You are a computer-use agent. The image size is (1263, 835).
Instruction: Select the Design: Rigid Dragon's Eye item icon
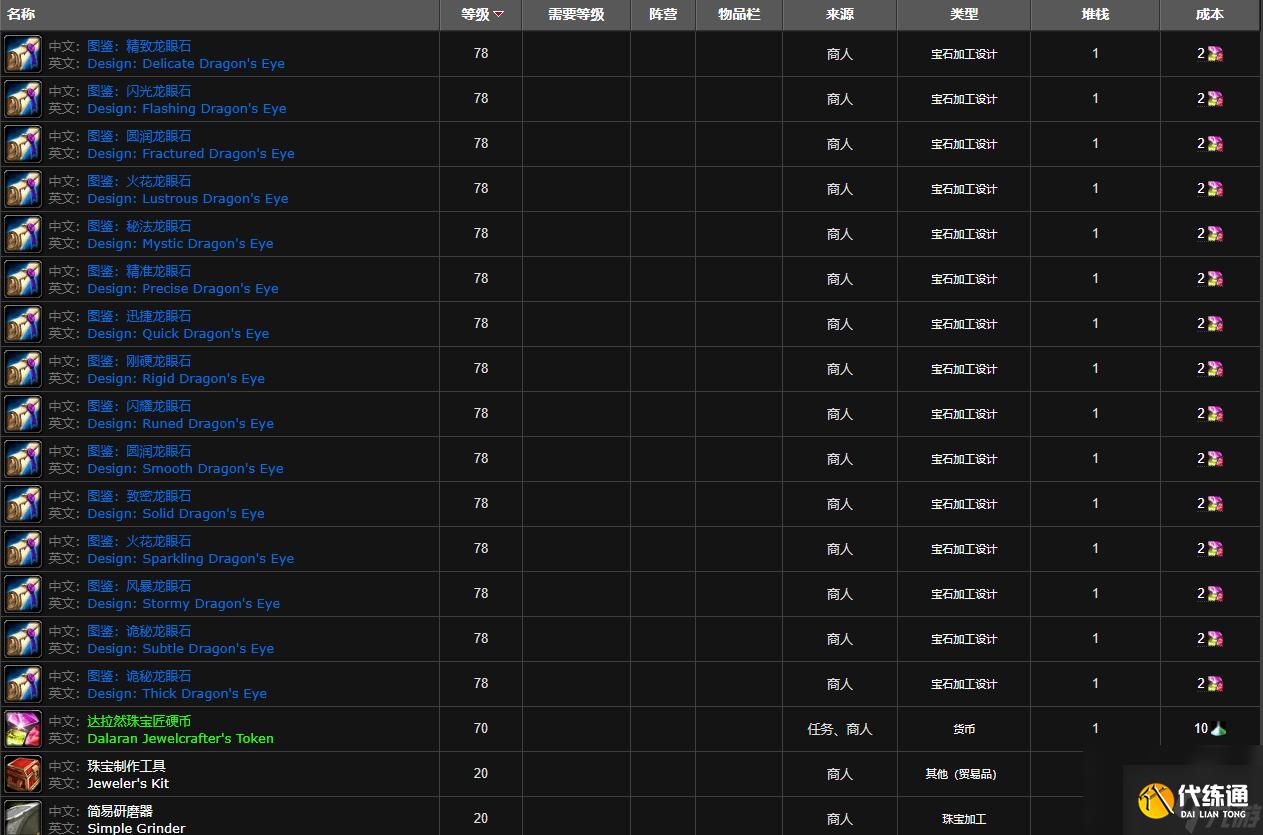[x=23, y=369]
